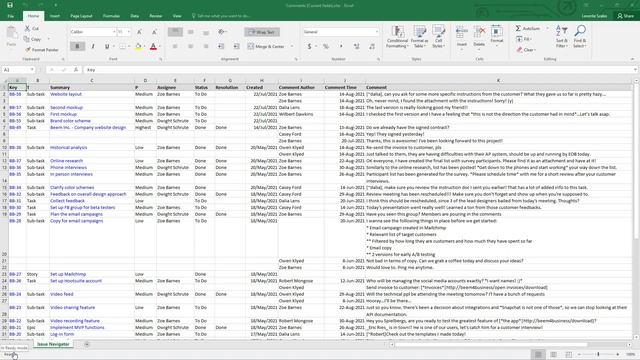640x360 pixels.
Task: Apply cell borders with the Borders button
Action: pyautogui.click(x=122, y=47)
